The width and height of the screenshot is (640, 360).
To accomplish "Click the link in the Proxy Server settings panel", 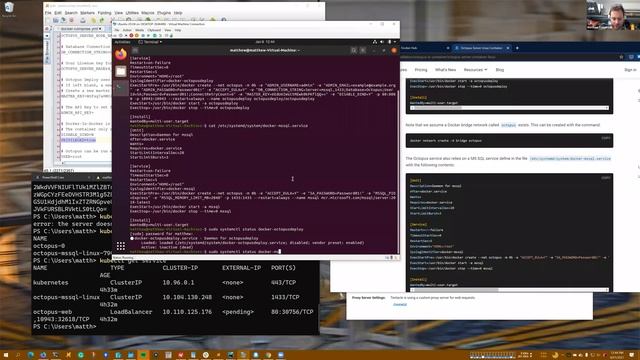I will (x=400, y=304).
